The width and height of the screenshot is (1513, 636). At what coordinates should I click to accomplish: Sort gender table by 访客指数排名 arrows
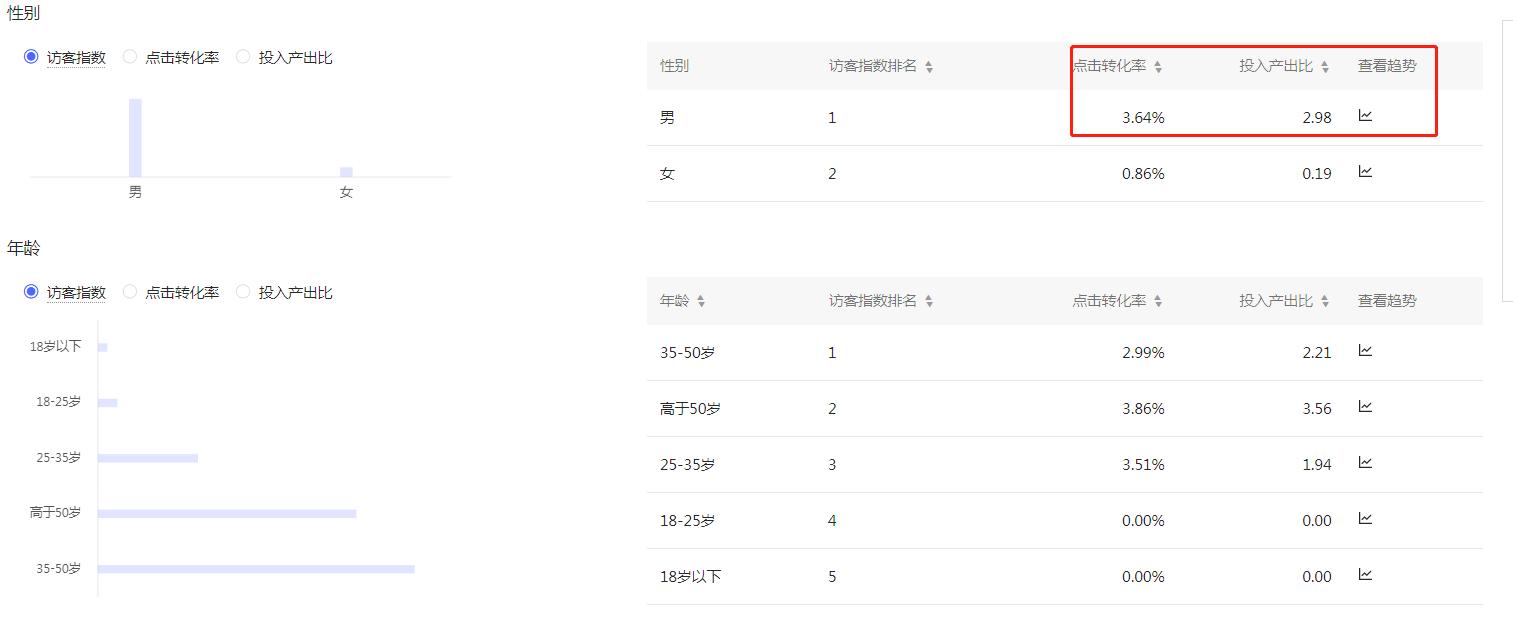point(930,65)
